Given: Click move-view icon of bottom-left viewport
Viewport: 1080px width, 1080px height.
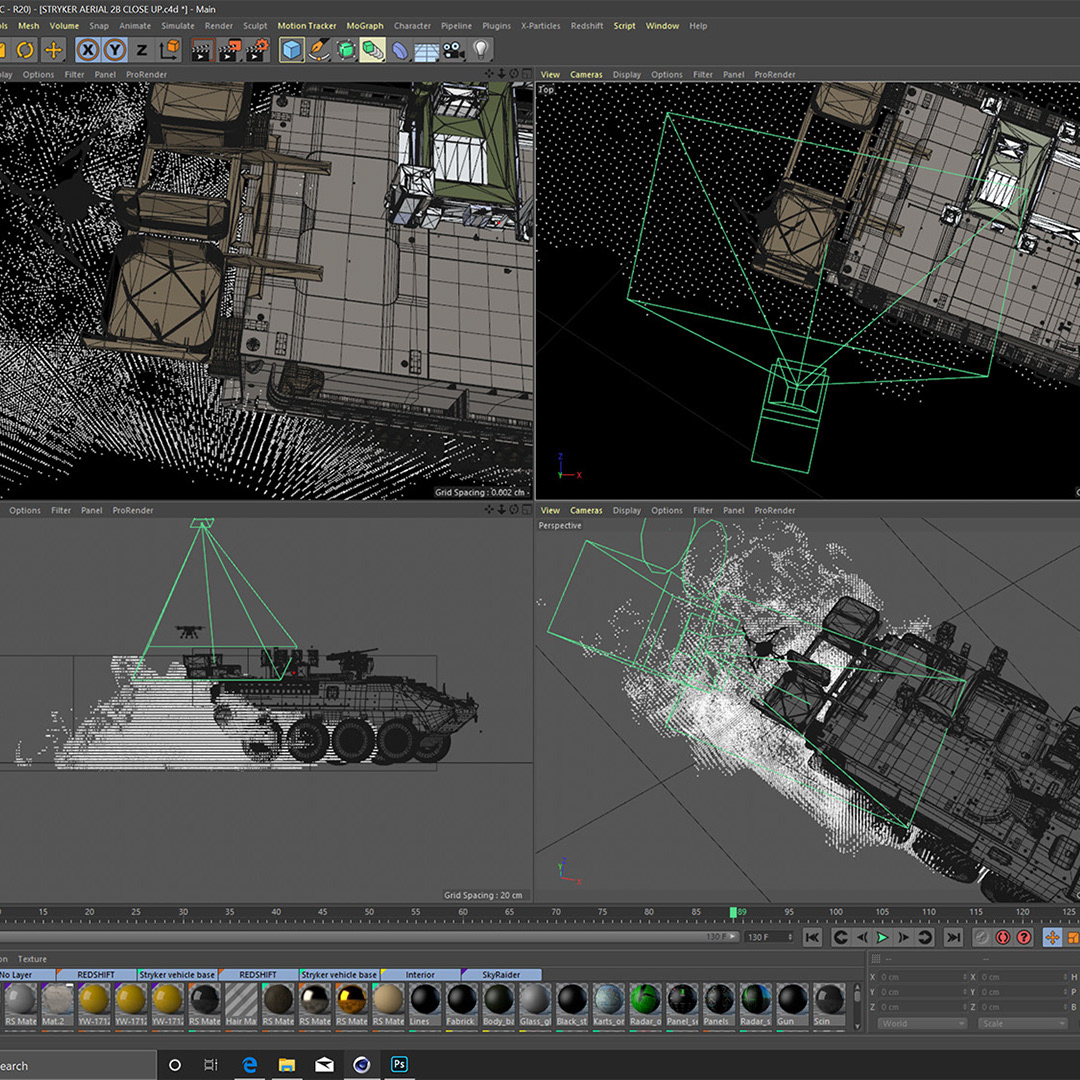Looking at the screenshot, I should [x=489, y=510].
